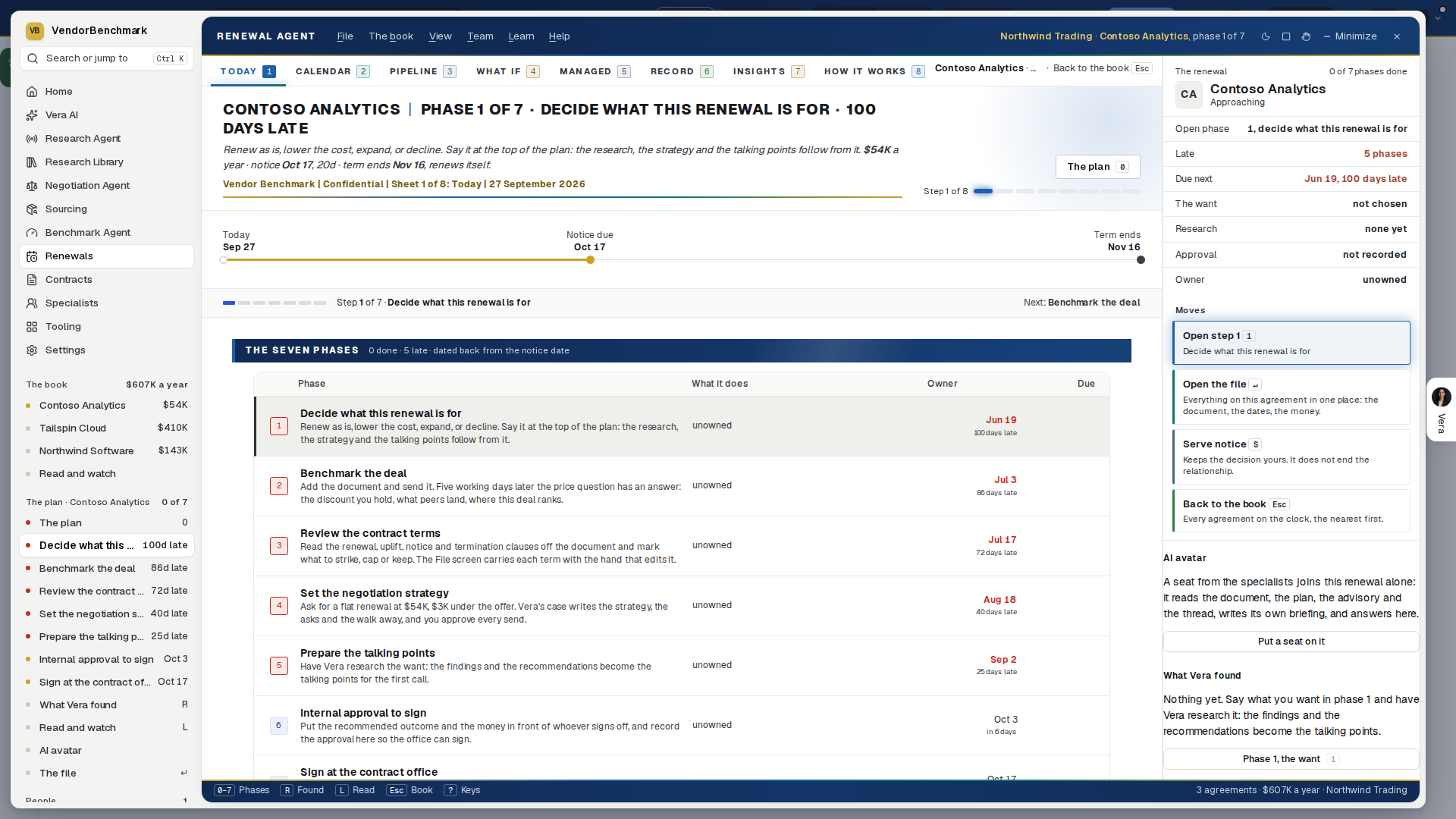
Task: Open Benchmark Agent gauge icon item
Action: (x=106, y=232)
